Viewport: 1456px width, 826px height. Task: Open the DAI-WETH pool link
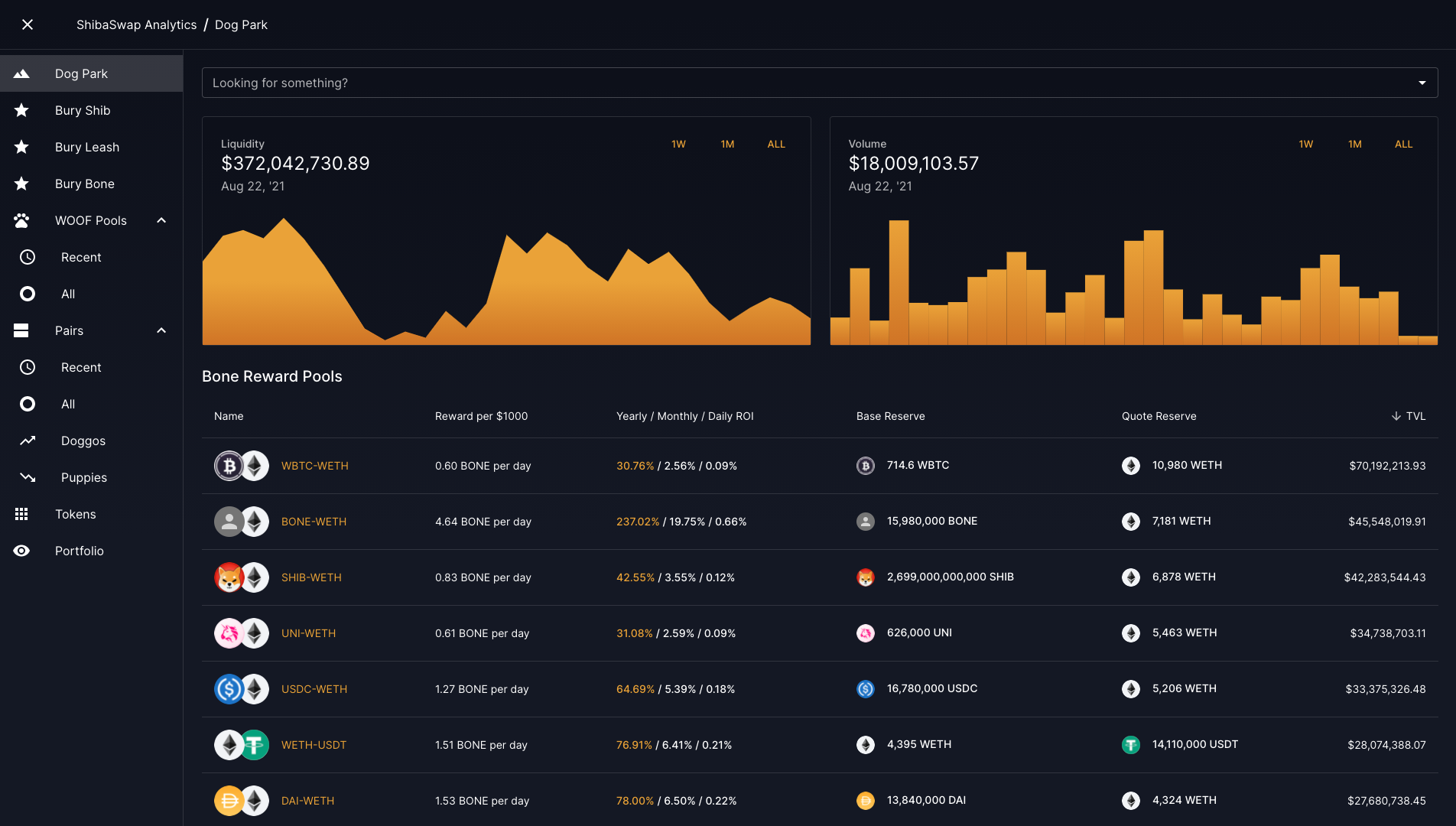point(307,801)
